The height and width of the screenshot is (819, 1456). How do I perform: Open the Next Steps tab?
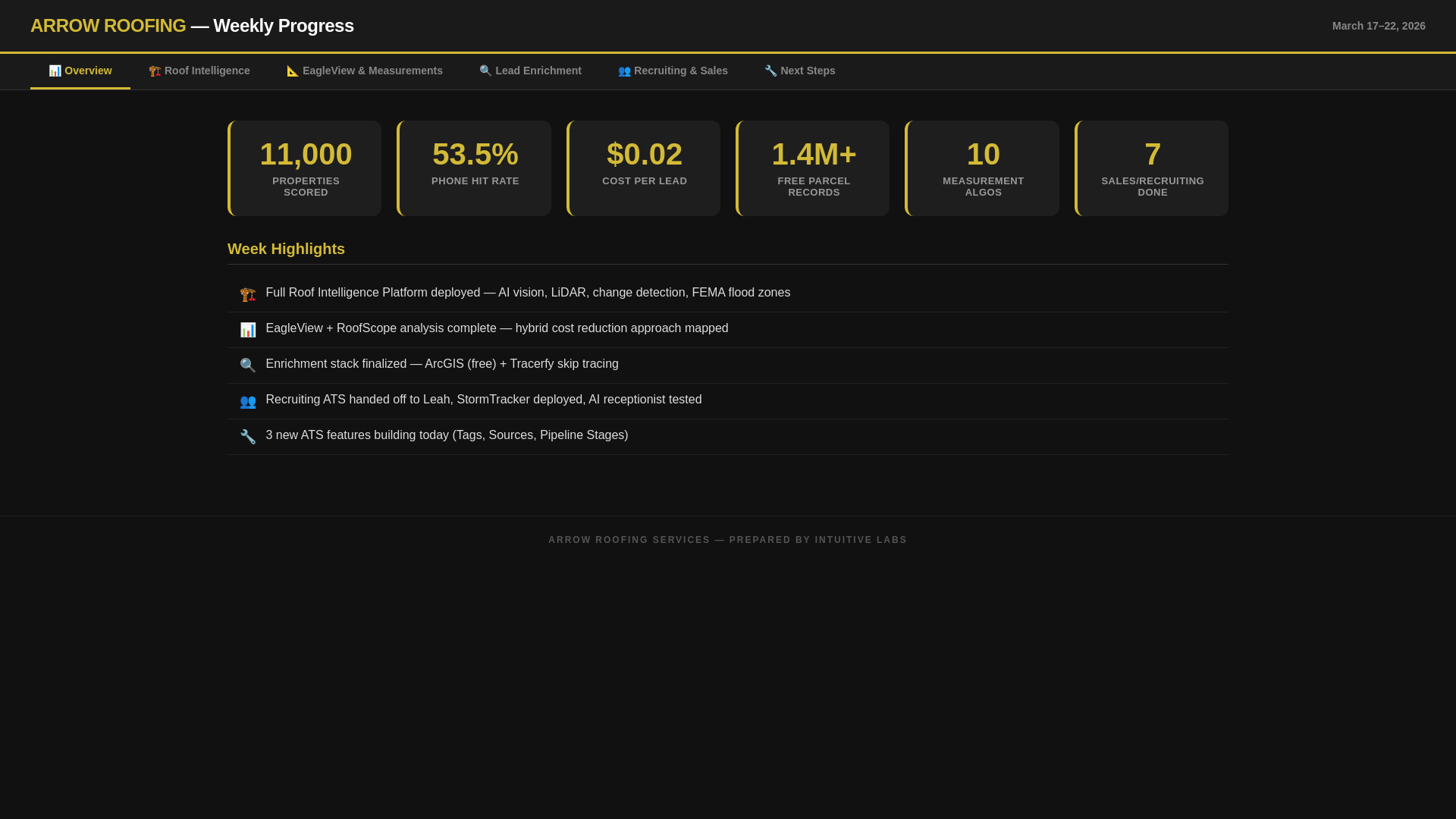(x=800, y=71)
